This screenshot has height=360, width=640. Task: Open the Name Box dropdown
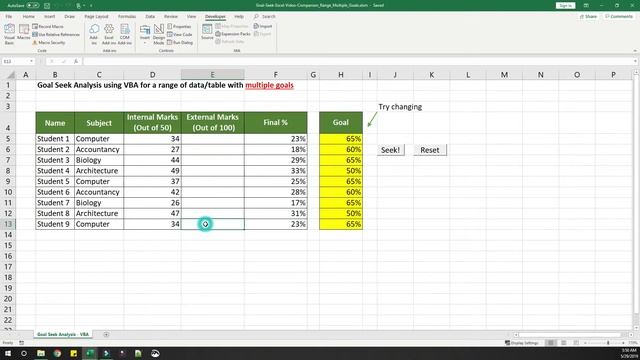[x=31, y=61]
